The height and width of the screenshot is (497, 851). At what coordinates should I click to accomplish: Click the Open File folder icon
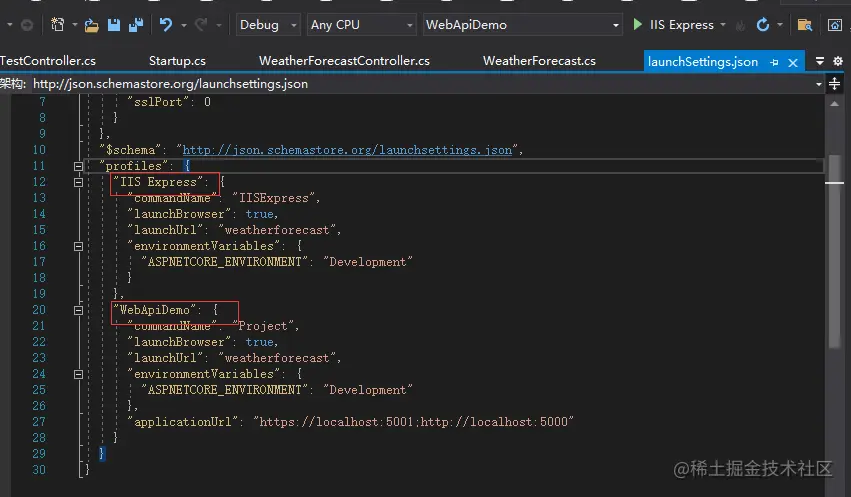(92, 25)
